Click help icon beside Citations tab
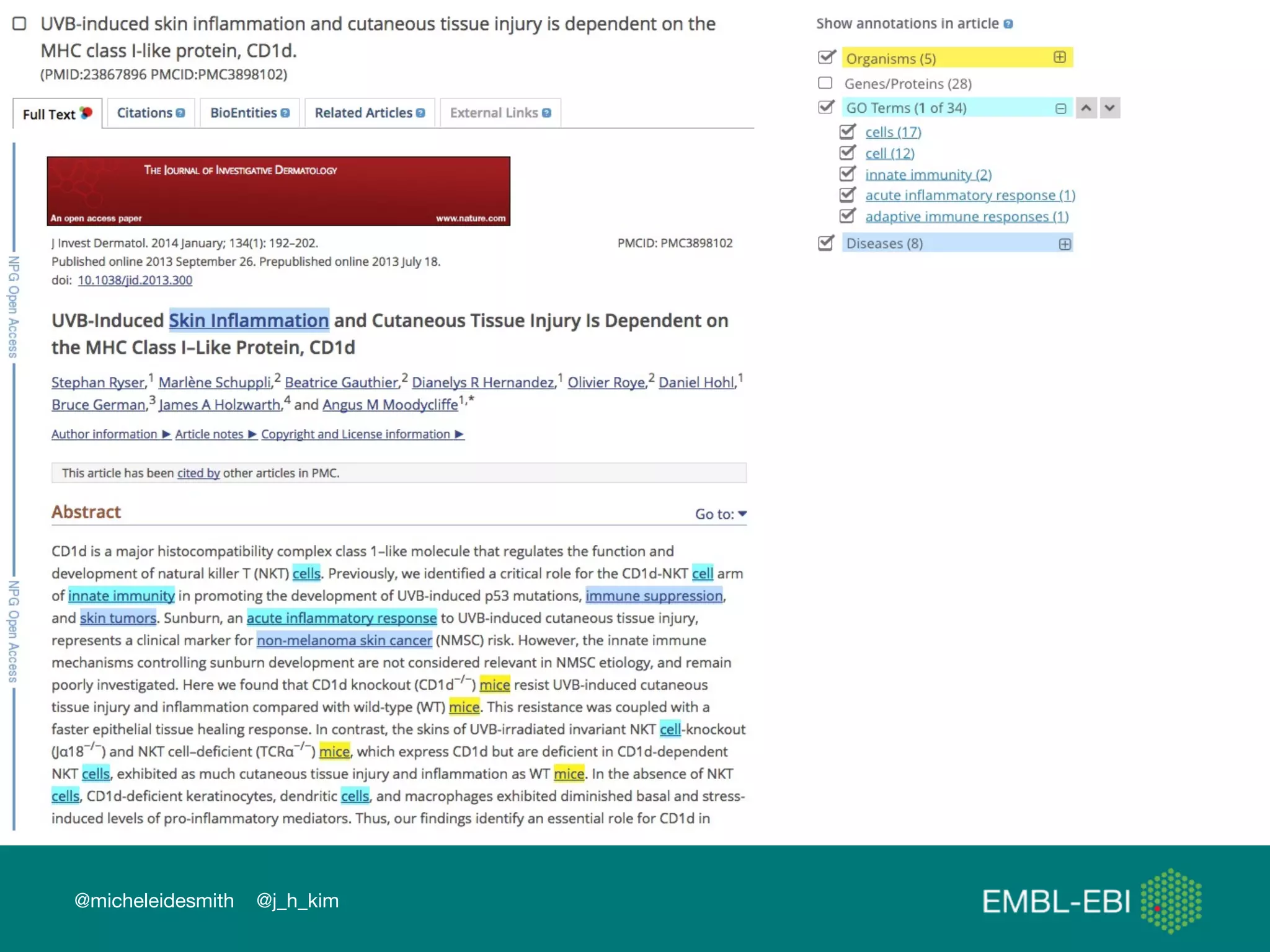 coord(180,113)
